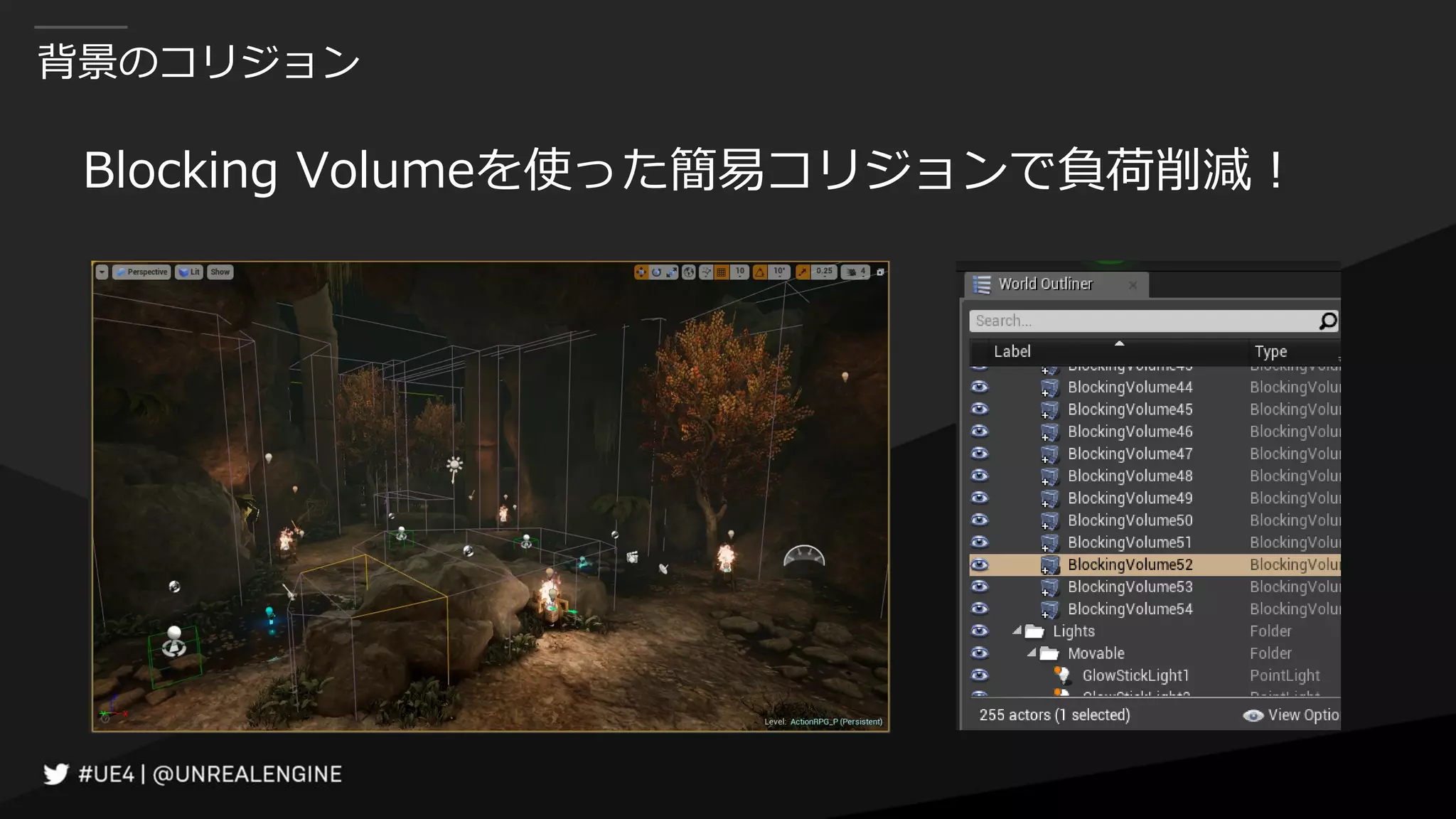Image resolution: width=1456 pixels, height=819 pixels.
Task: Click the Twitter bird icon
Action: pyautogui.click(x=56, y=774)
